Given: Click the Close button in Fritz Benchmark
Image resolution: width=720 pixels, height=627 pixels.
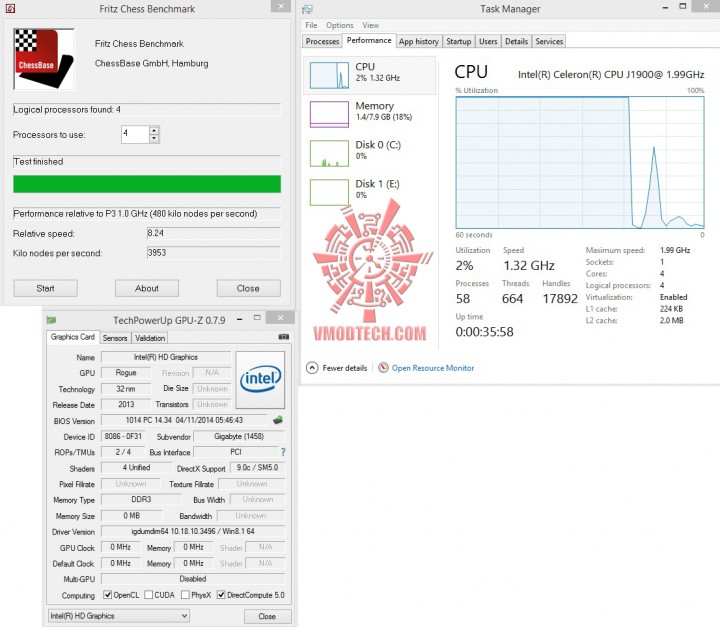Looking at the screenshot, I should (x=248, y=288).
